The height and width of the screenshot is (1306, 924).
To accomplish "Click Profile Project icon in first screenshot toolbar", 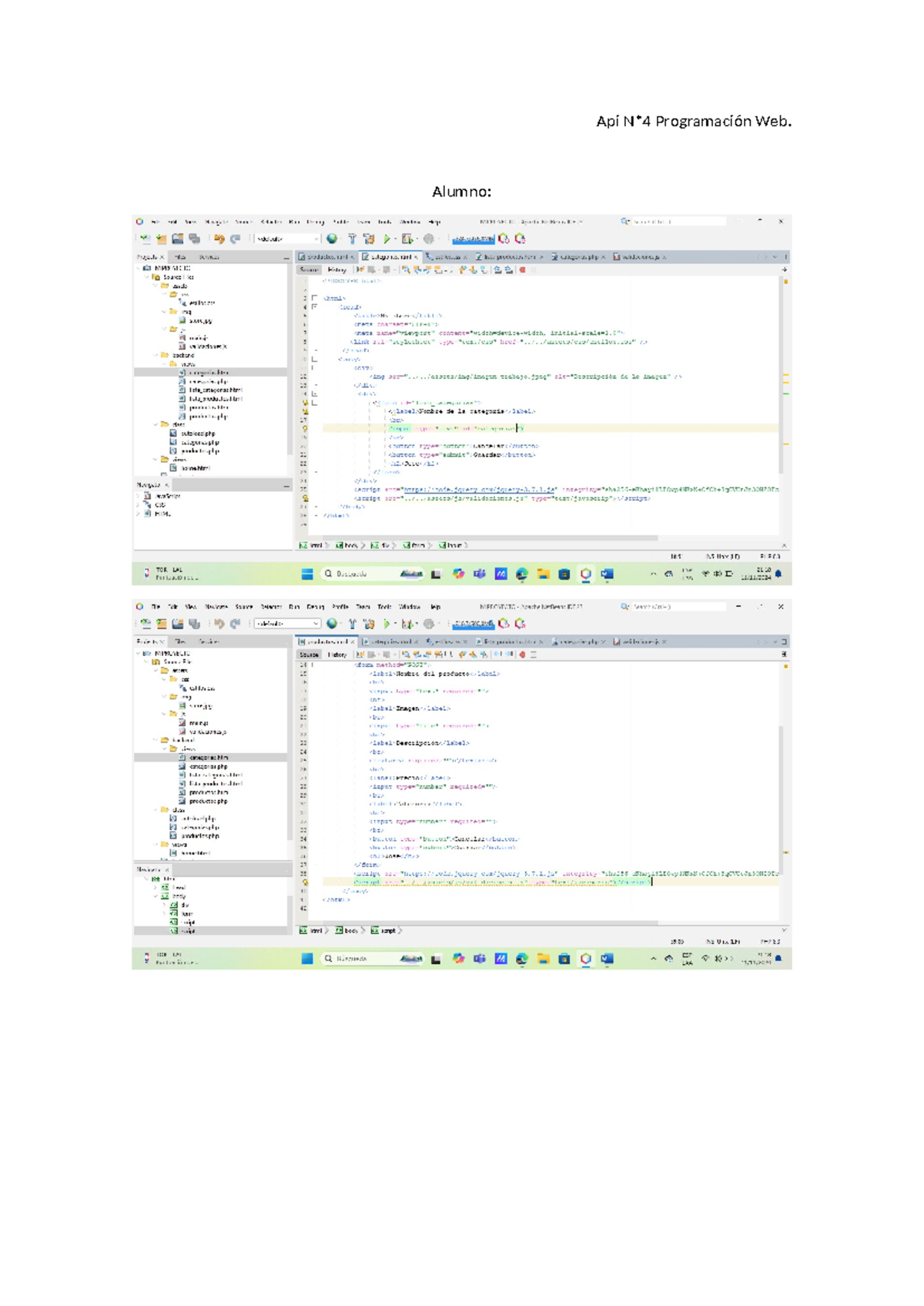I will [429, 239].
